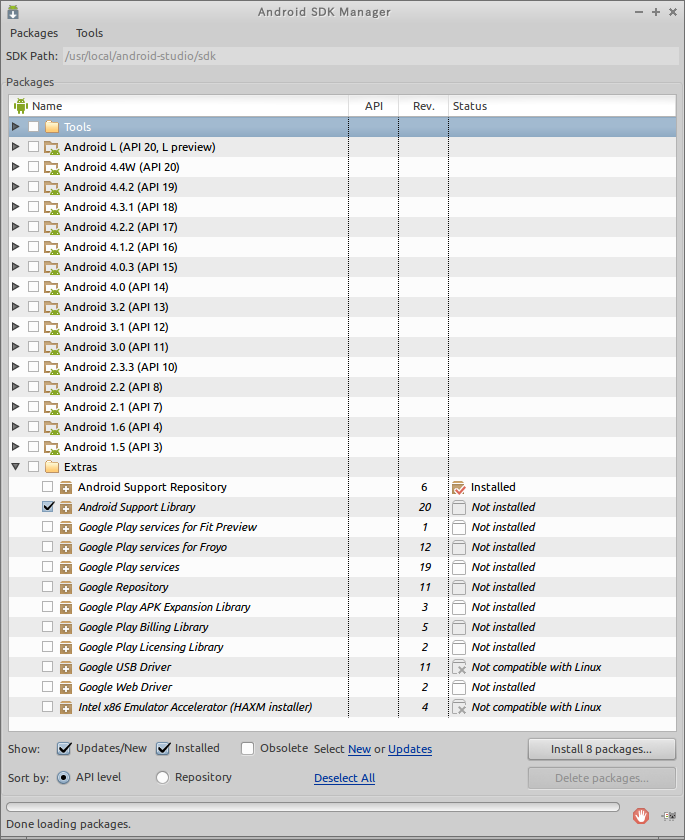Screen dimensions: 685x840
Task: Click the Rev. column header
Action: (x=424, y=106)
